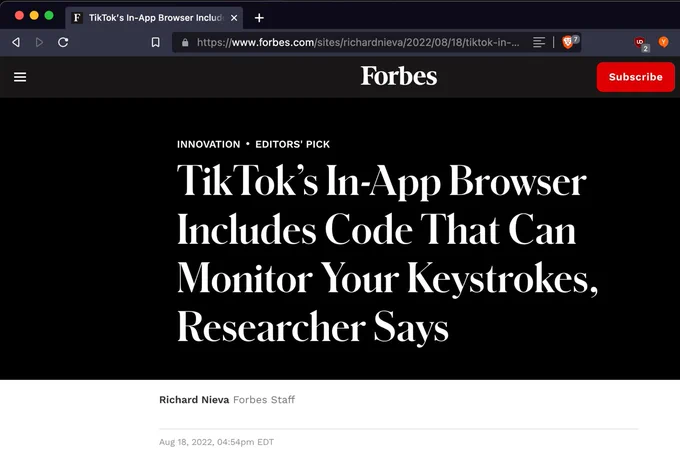Open reader mode from the address bar

[x=539, y=42]
